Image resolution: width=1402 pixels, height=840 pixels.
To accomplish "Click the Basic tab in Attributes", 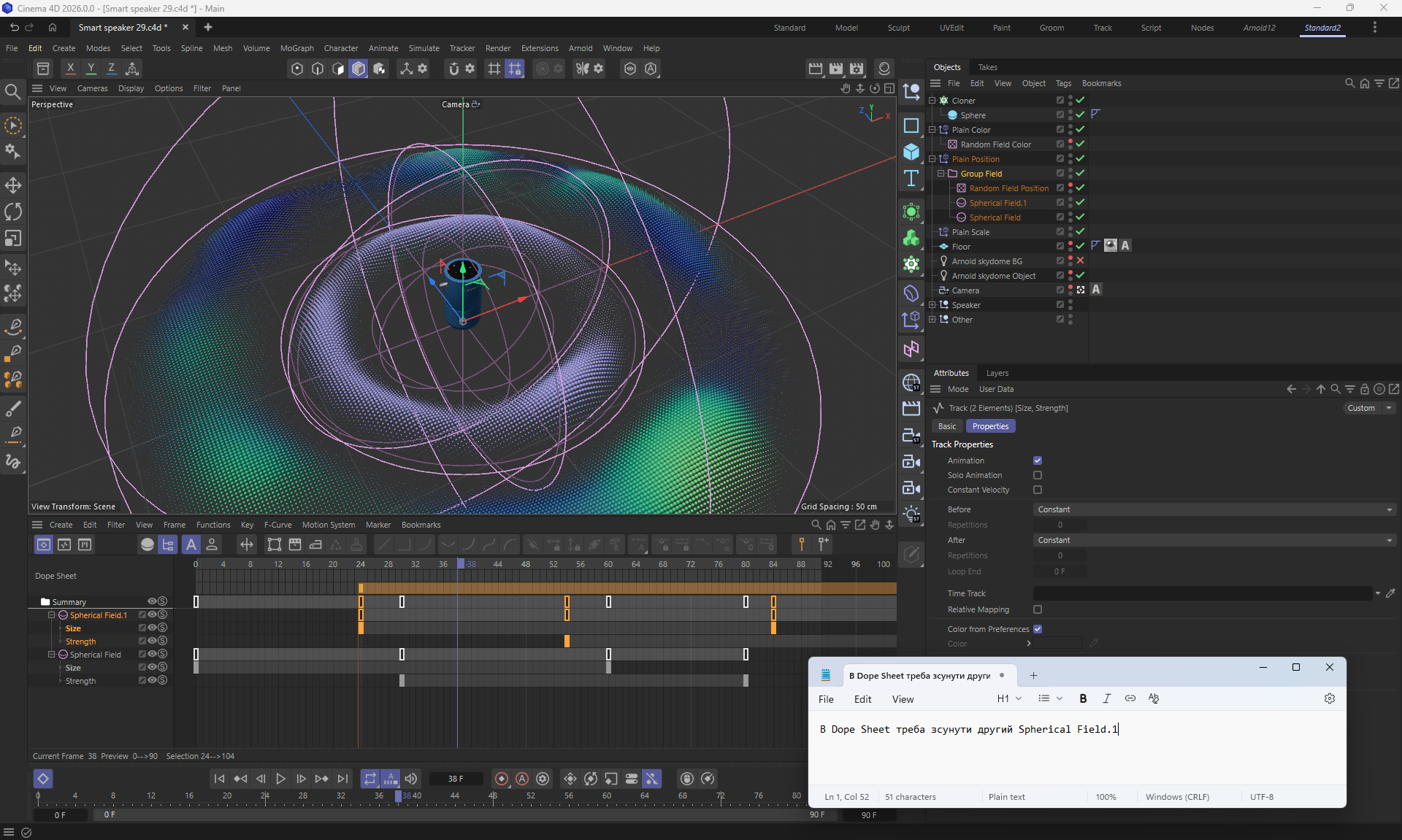I will click(x=947, y=426).
